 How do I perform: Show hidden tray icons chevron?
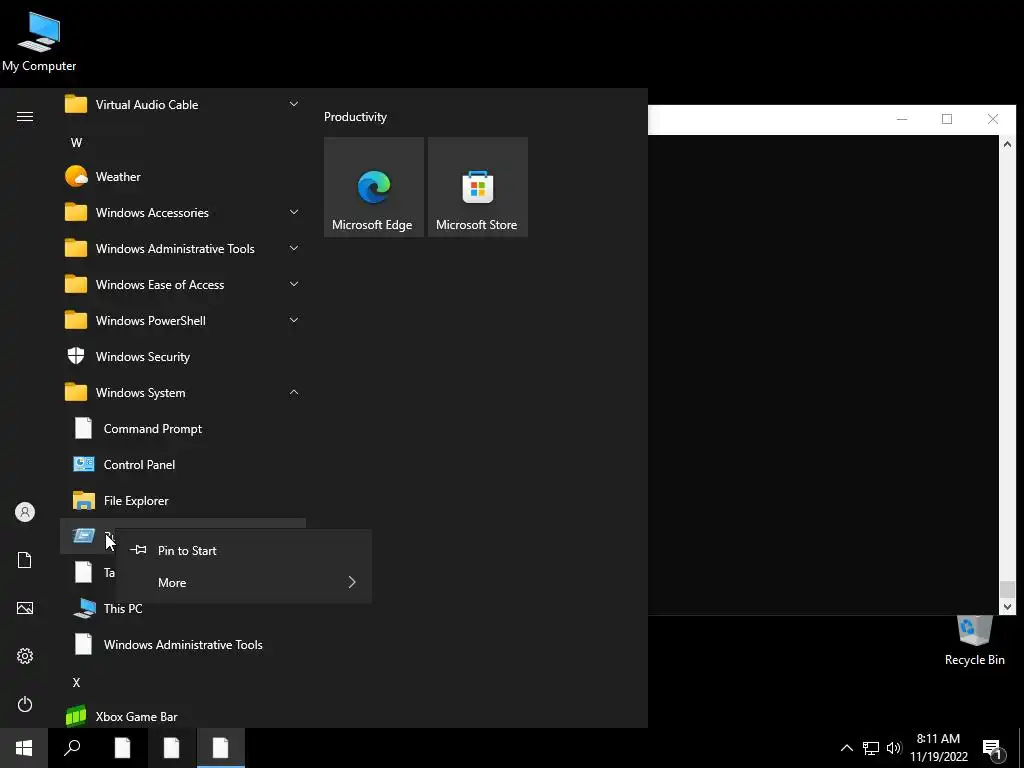pos(846,748)
